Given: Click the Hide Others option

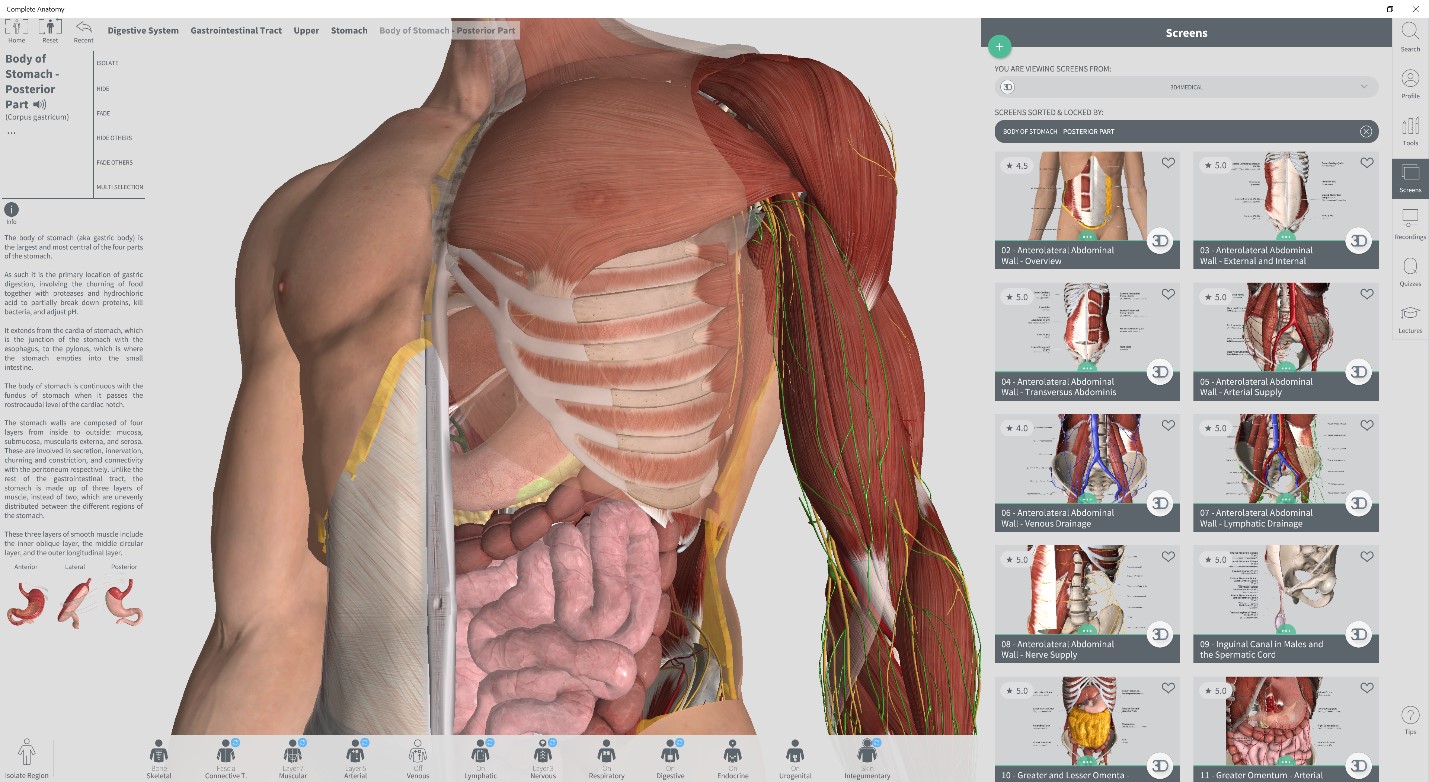Looking at the screenshot, I should pos(113,138).
